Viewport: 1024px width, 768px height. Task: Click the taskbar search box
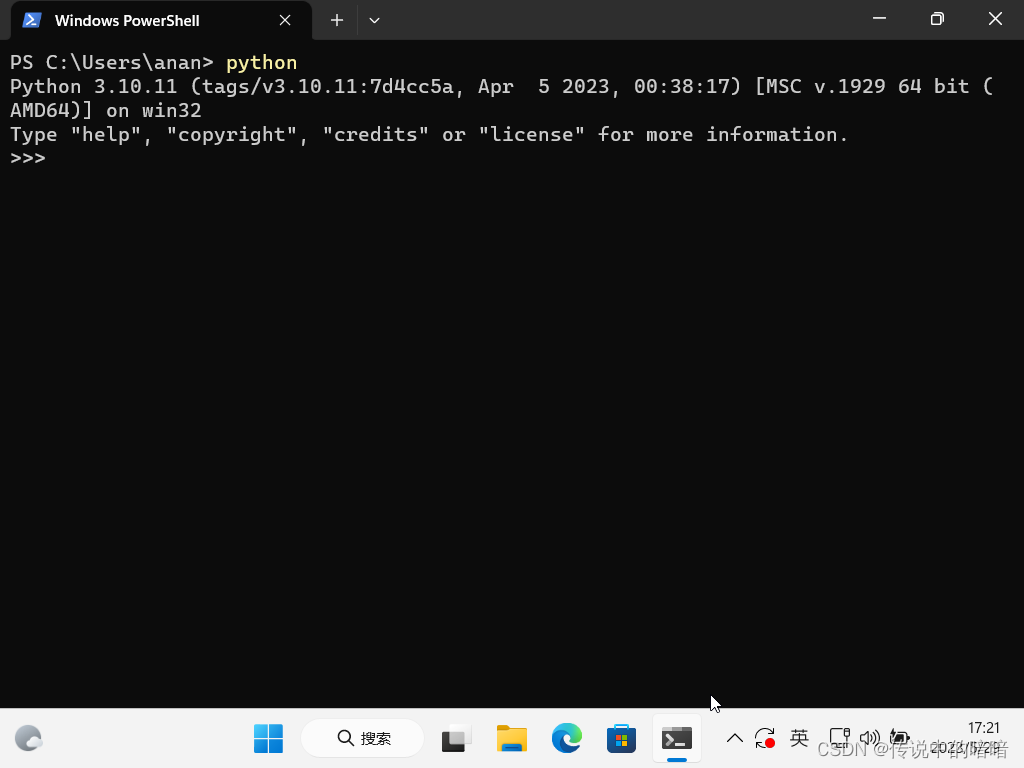click(x=362, y=739)
